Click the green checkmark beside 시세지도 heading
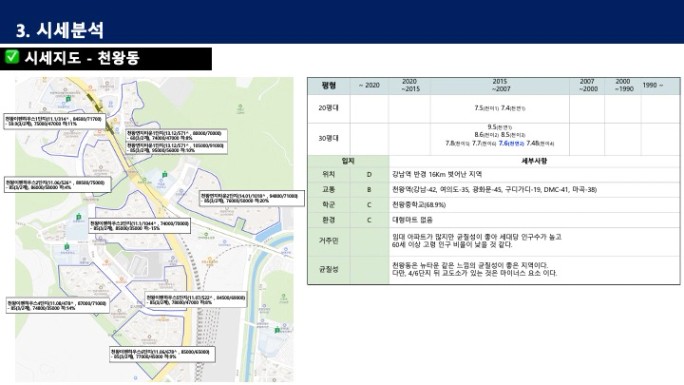Screen dimensions: 684x385 pos(12,57)
